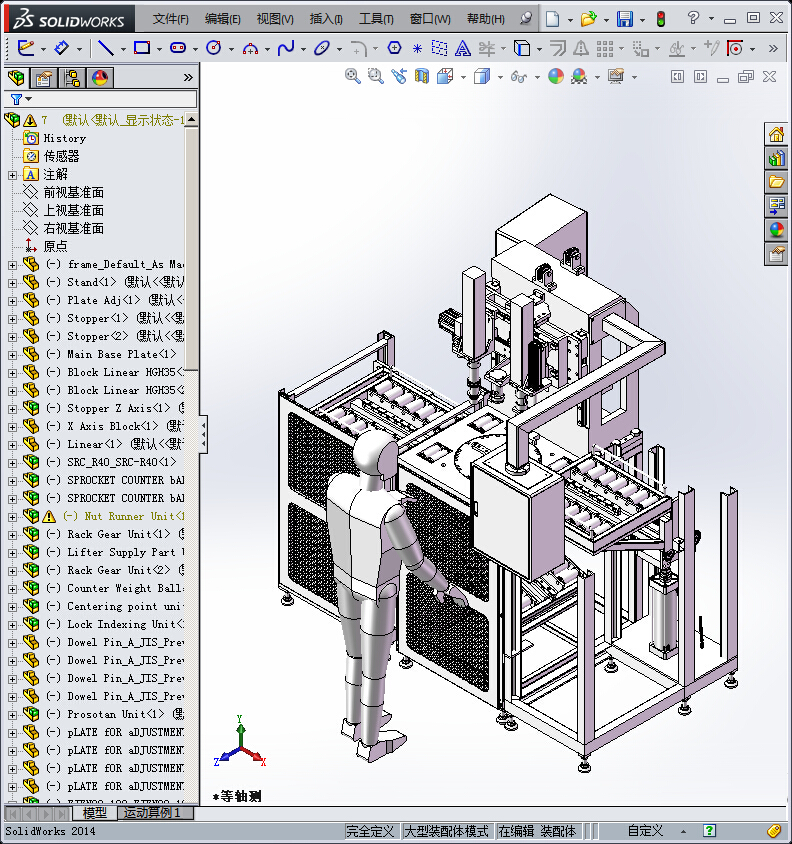Screen dimensions: 792x844
Task: Select the sketch Text tool
Action: pyautogui.click(x=462, y=48)
